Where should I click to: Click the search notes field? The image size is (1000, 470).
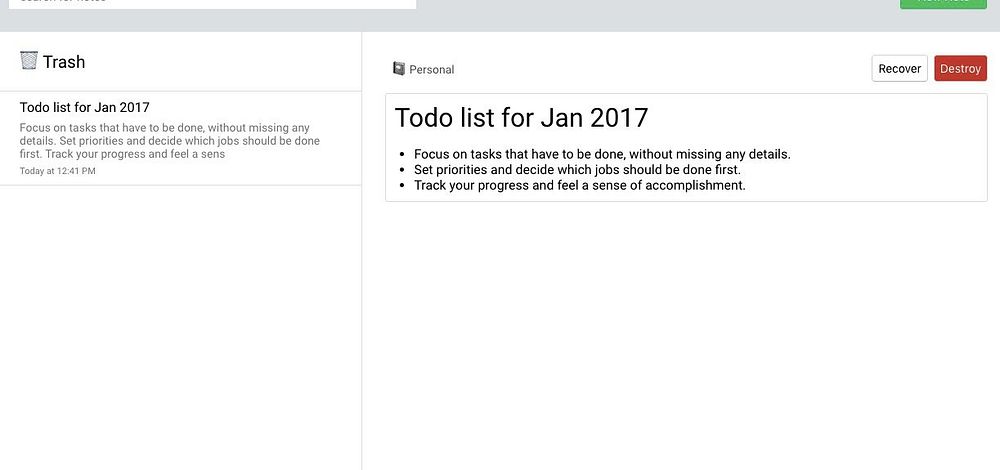tap(212, 3)
